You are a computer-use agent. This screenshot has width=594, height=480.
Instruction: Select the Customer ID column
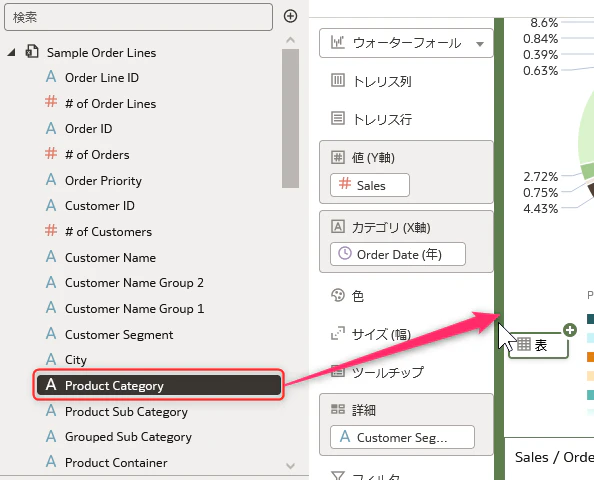click(100, 206)
